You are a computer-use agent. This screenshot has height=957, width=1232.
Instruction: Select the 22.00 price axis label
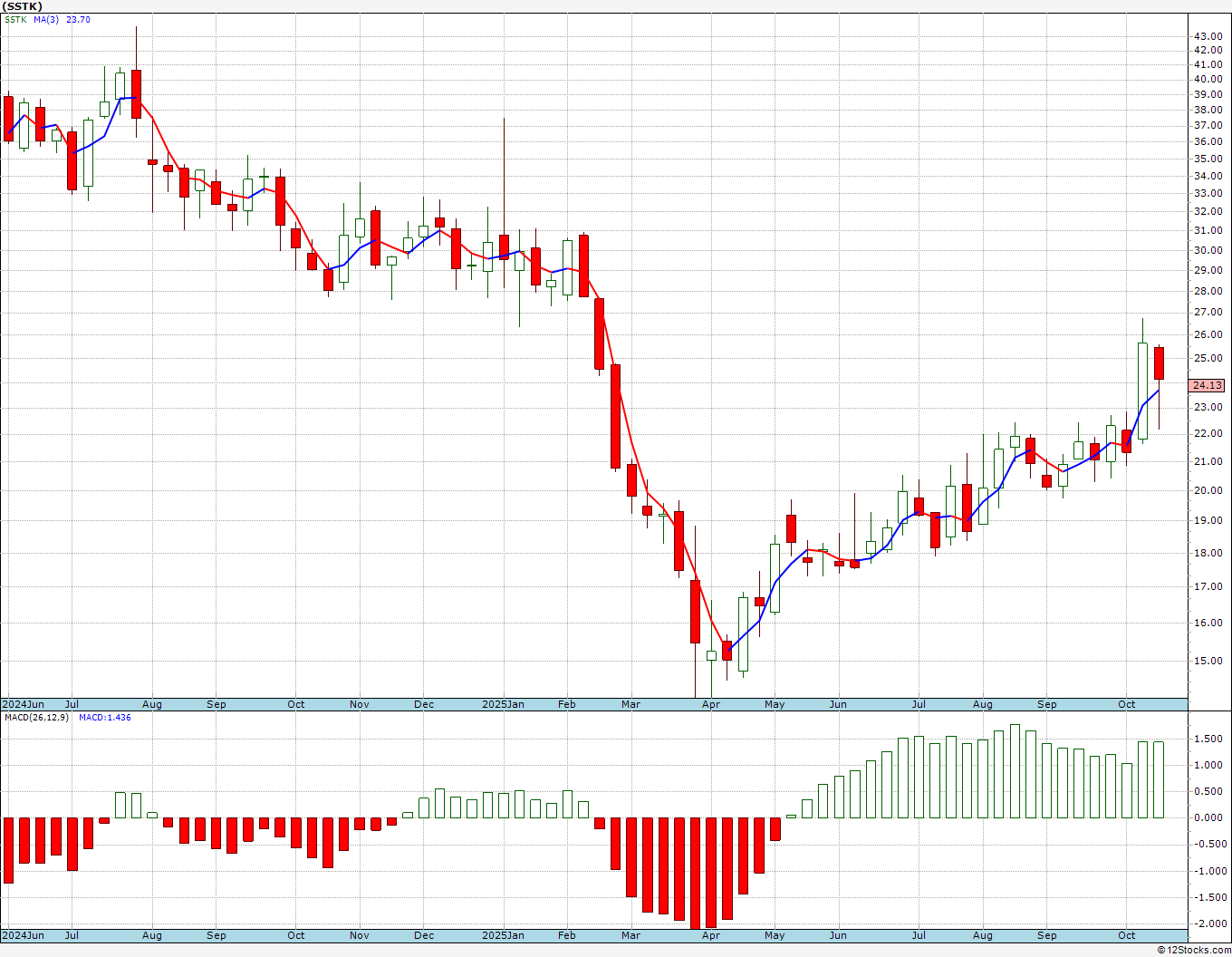click(x=1208, y=433)
